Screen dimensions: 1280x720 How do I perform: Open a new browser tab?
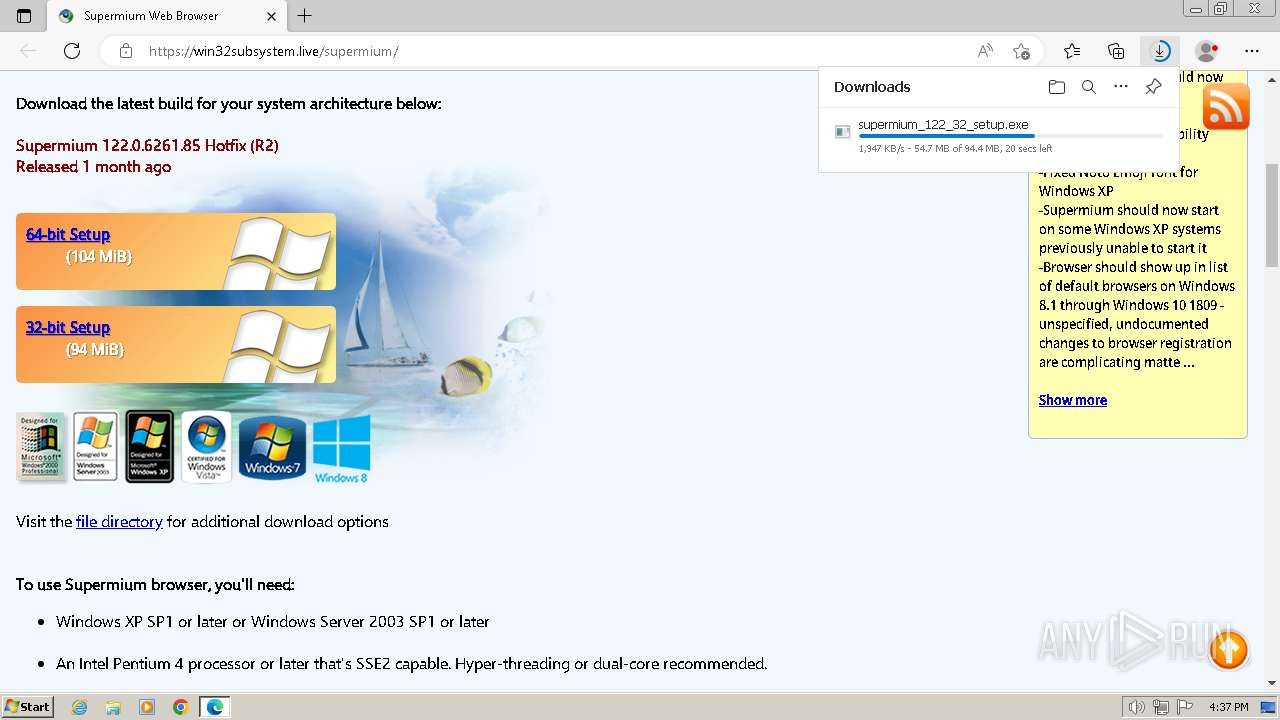tap(305, 16)
